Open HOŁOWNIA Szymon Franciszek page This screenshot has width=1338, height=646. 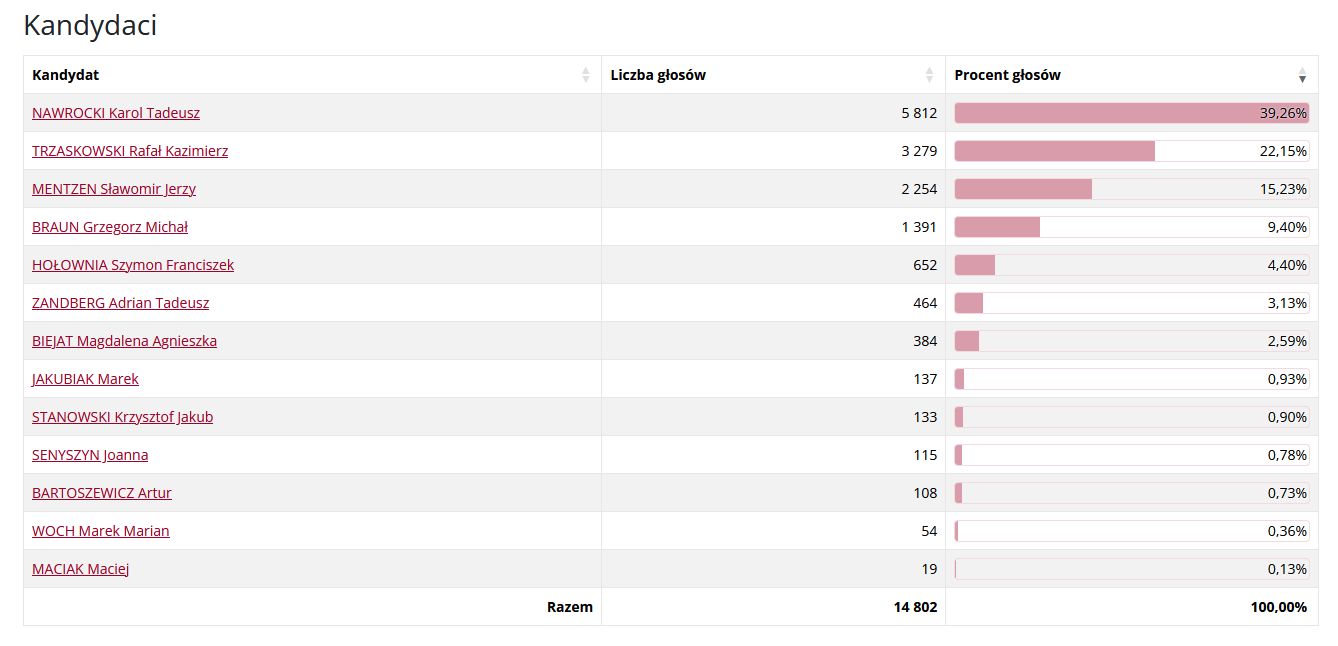pos(133,265)
